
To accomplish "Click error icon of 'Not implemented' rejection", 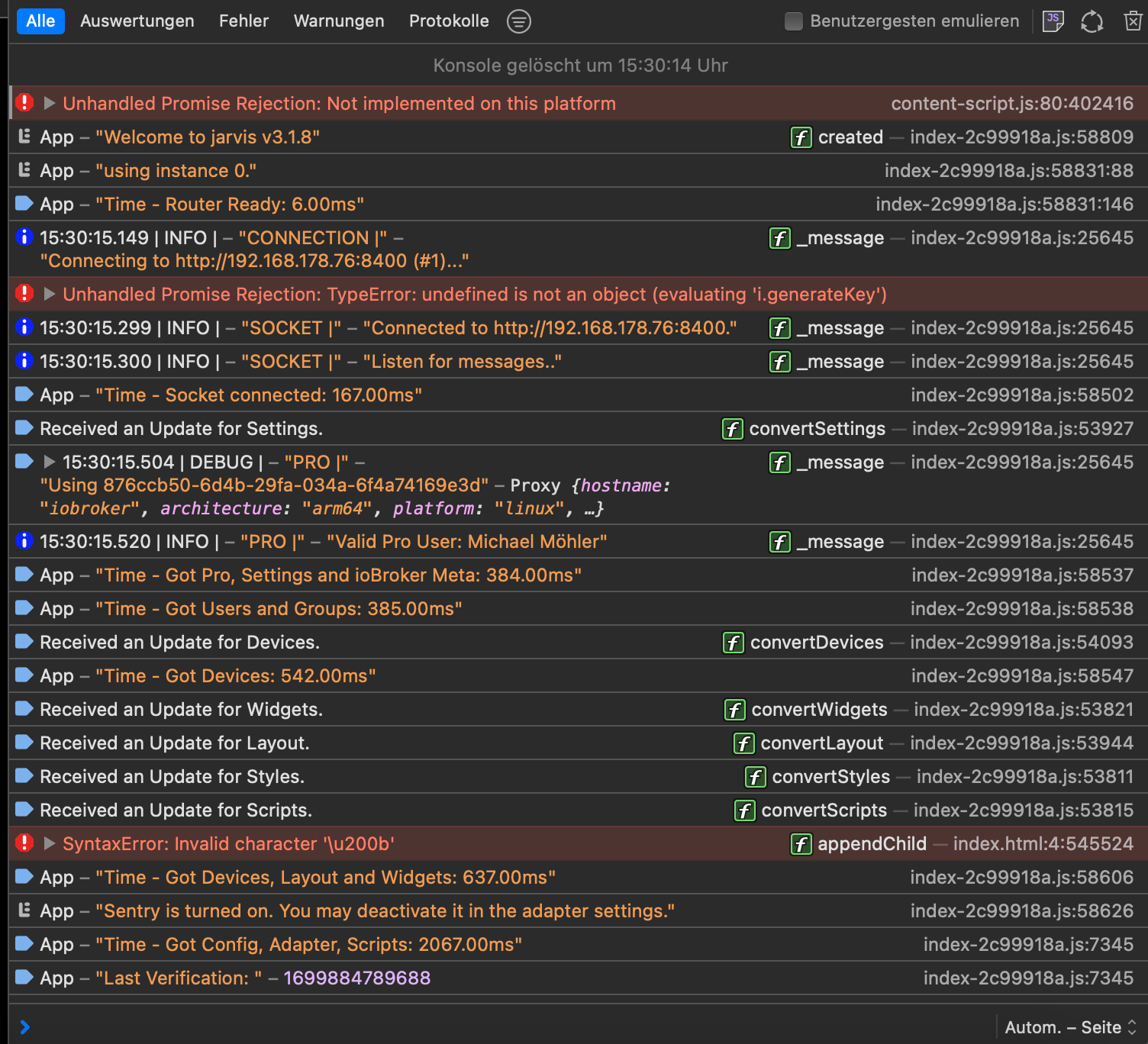I will [24, 102].
